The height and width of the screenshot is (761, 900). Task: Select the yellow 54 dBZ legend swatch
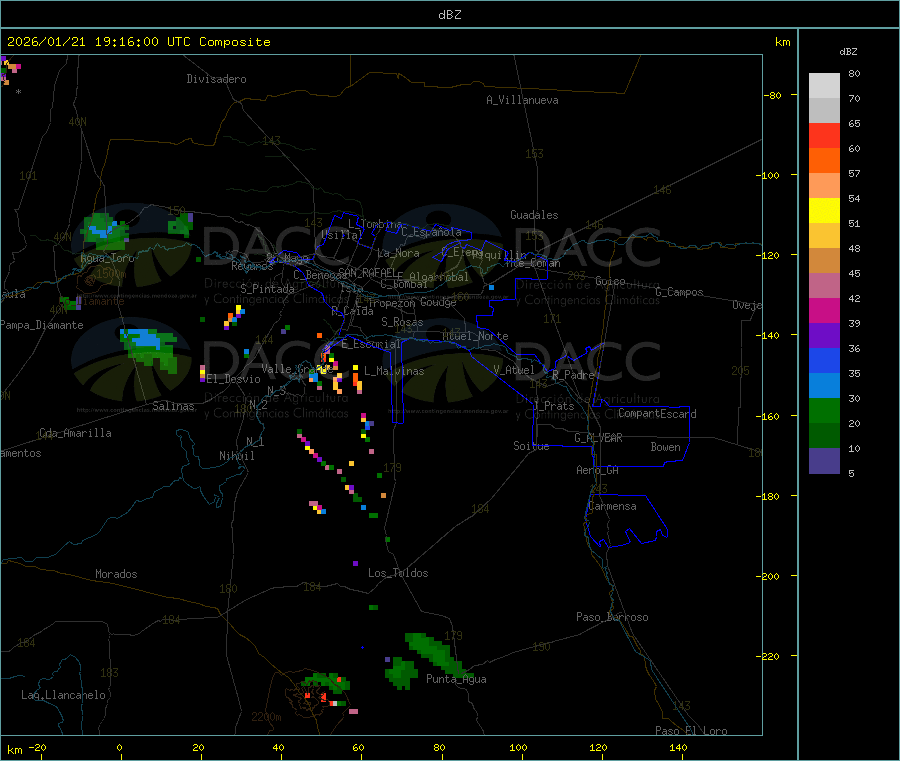[824, 211]
